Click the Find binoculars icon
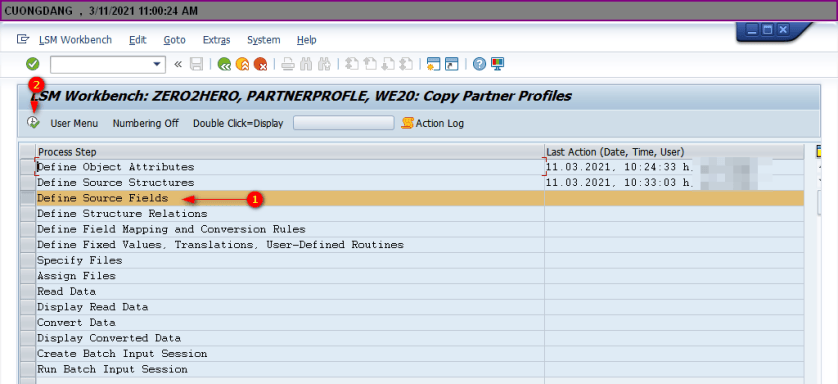This screenshot has width=838, height=384. (x=306, y=65)
